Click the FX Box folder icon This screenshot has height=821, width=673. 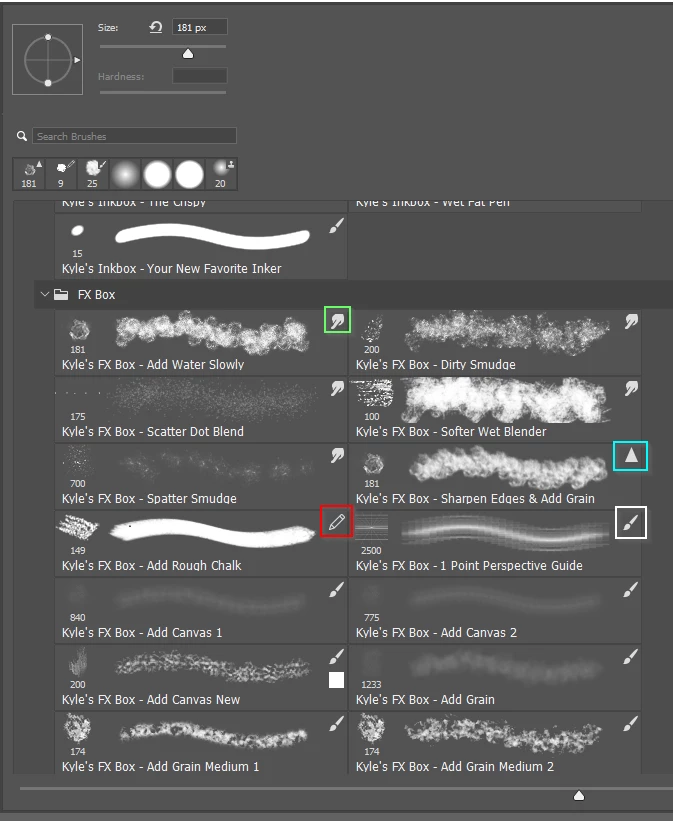coord(61,294)
